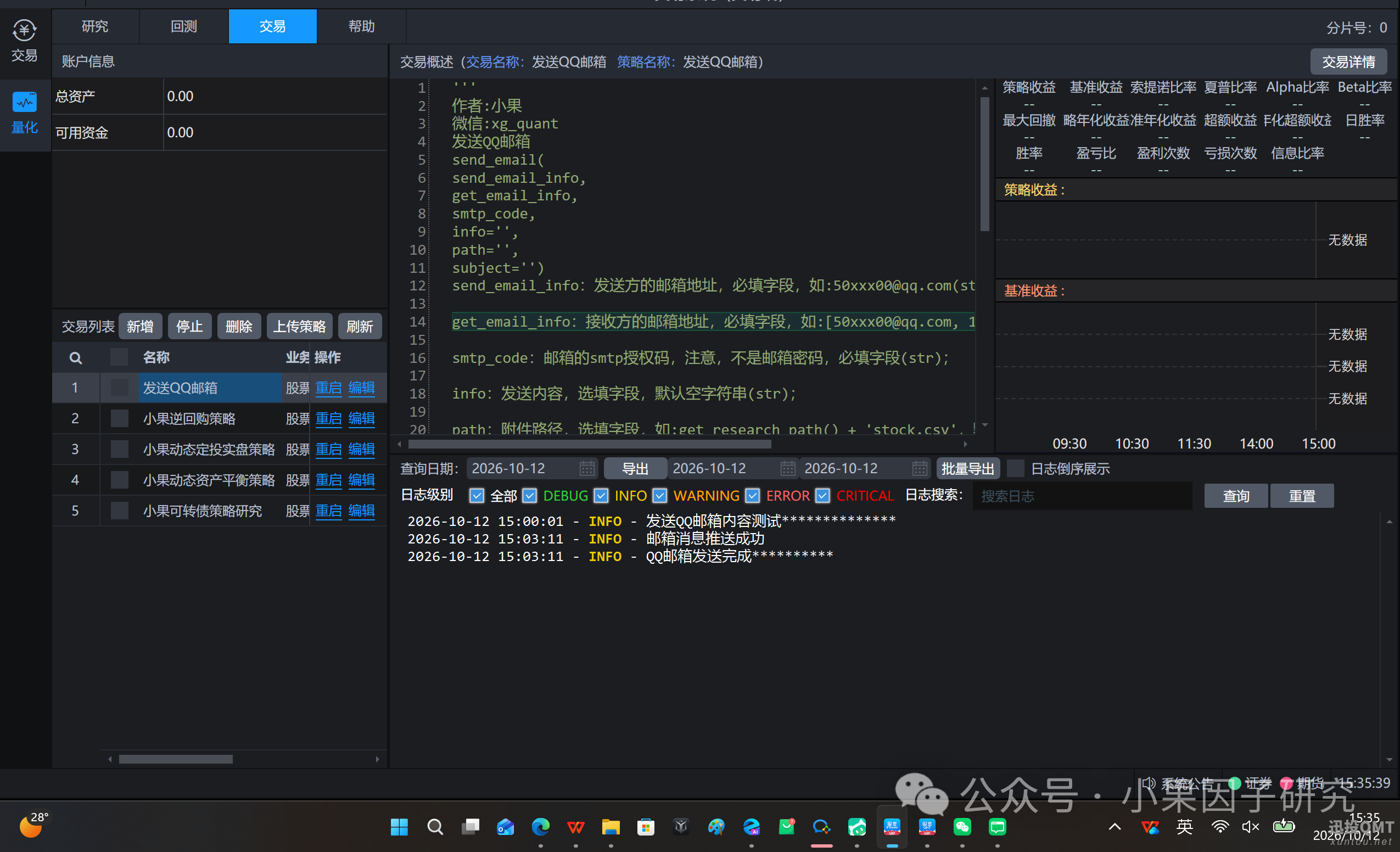
Task: Check the box for 小果逆回购策略 row
Action: pyautogui.click(x=119, y=419)
